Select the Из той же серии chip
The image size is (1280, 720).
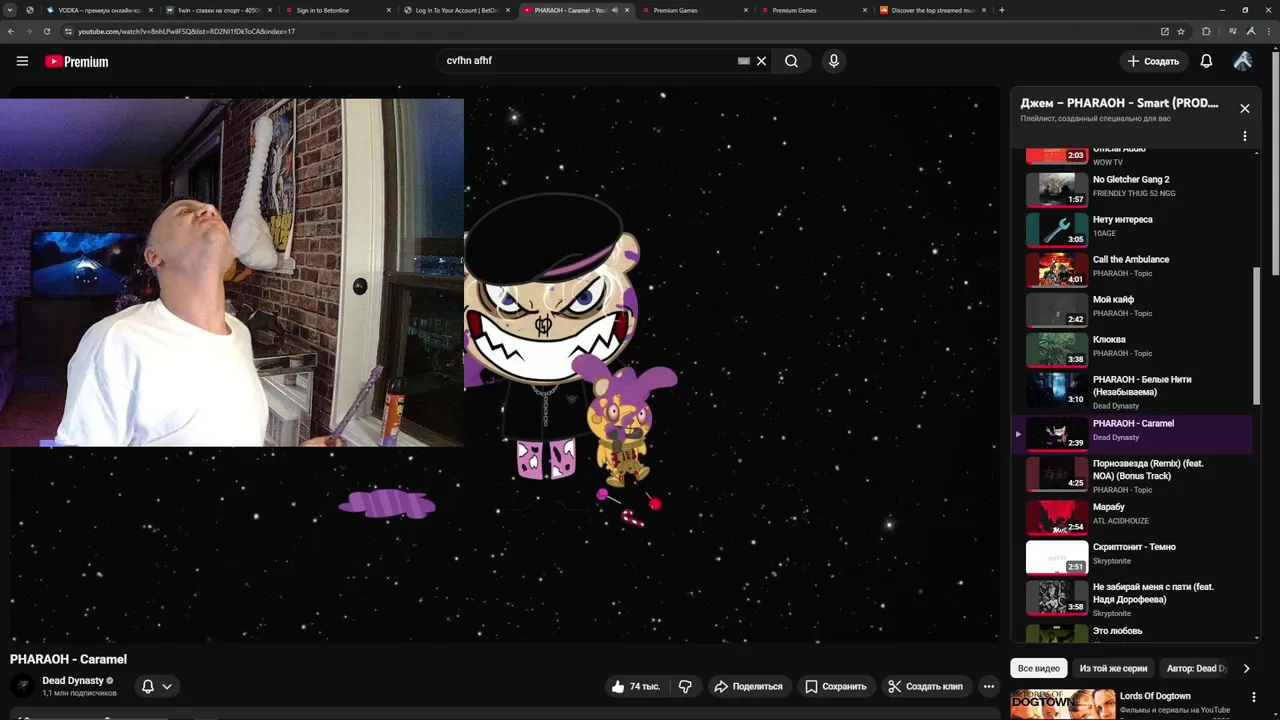(1113, 668)
